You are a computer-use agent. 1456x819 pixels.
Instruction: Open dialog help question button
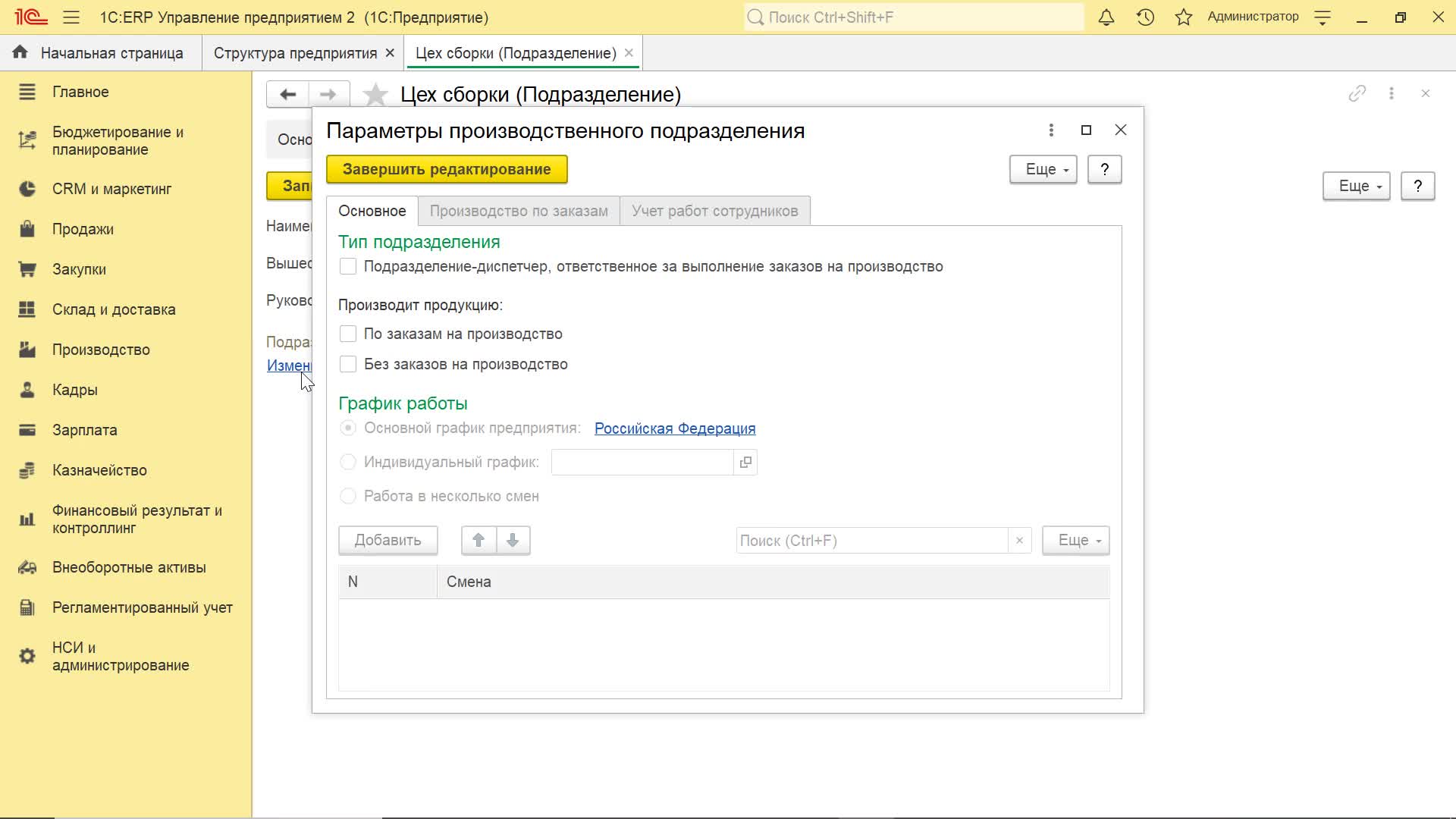[1105, 169]
